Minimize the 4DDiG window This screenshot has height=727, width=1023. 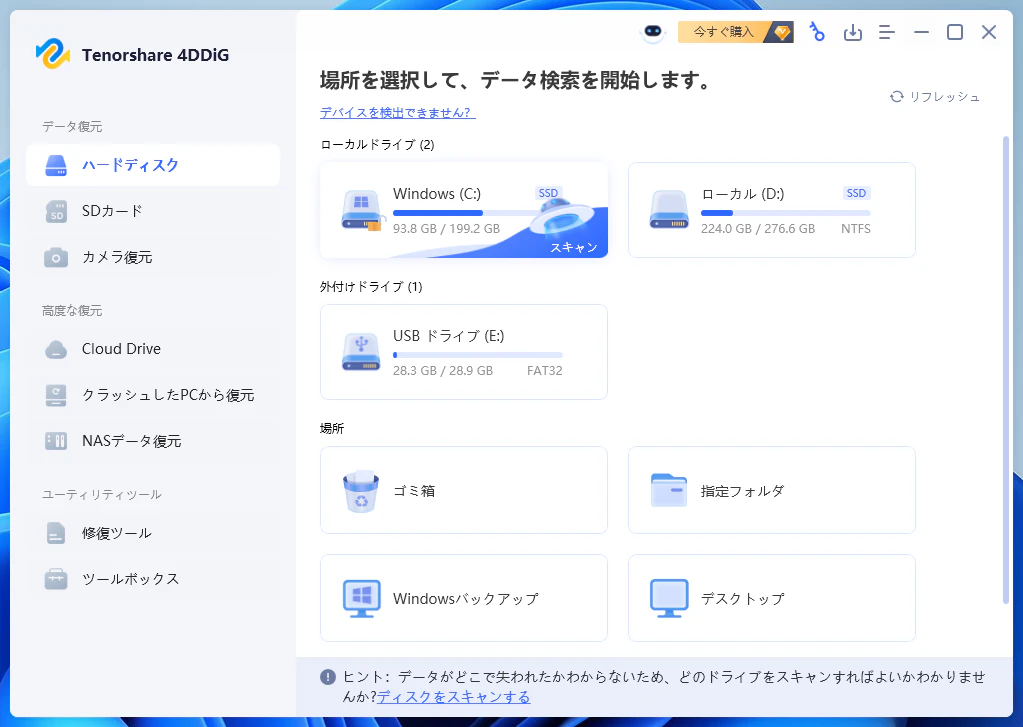[x=921, y=32]
